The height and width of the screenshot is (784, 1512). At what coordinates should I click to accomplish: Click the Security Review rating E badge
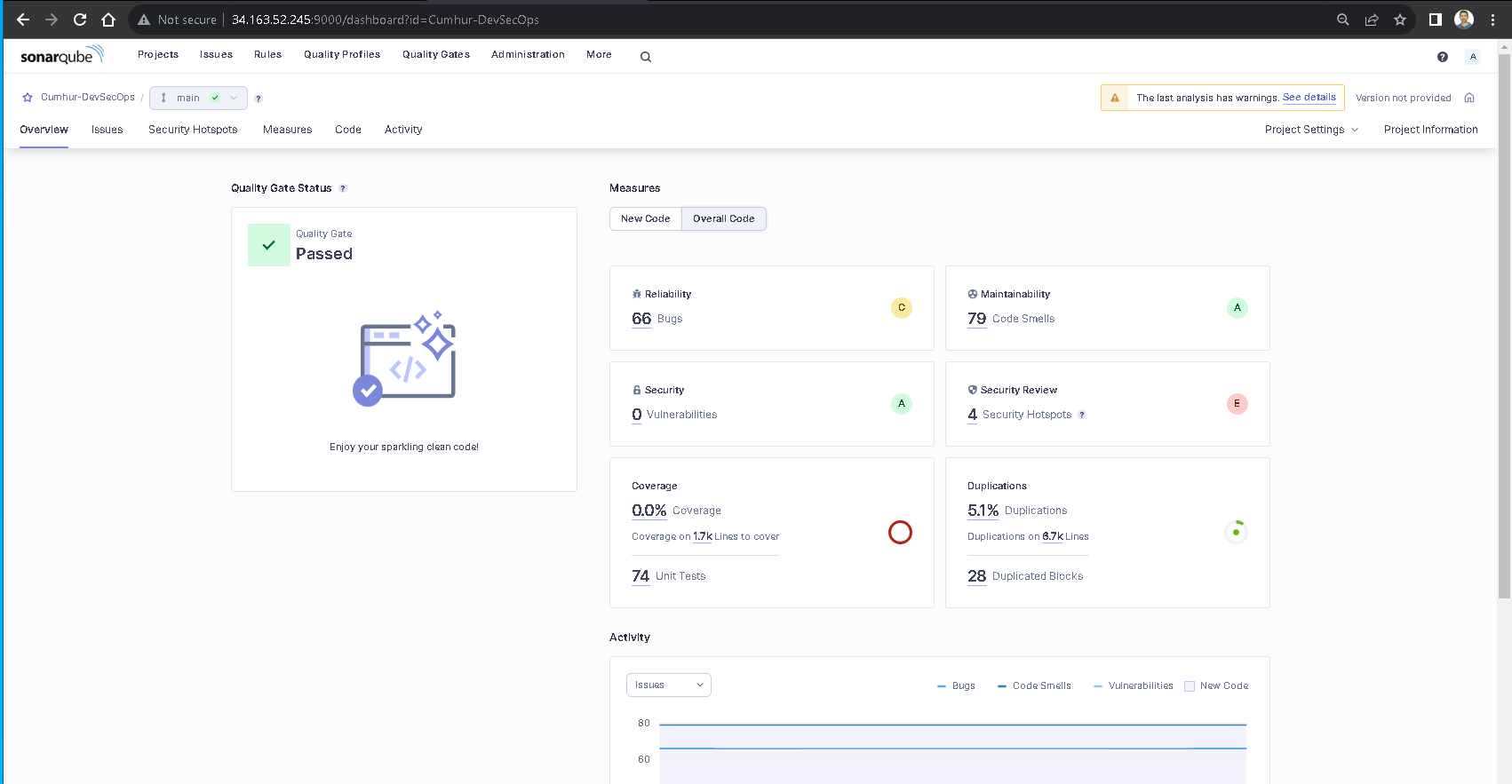pyautogui.click(x=1237, y=404)
